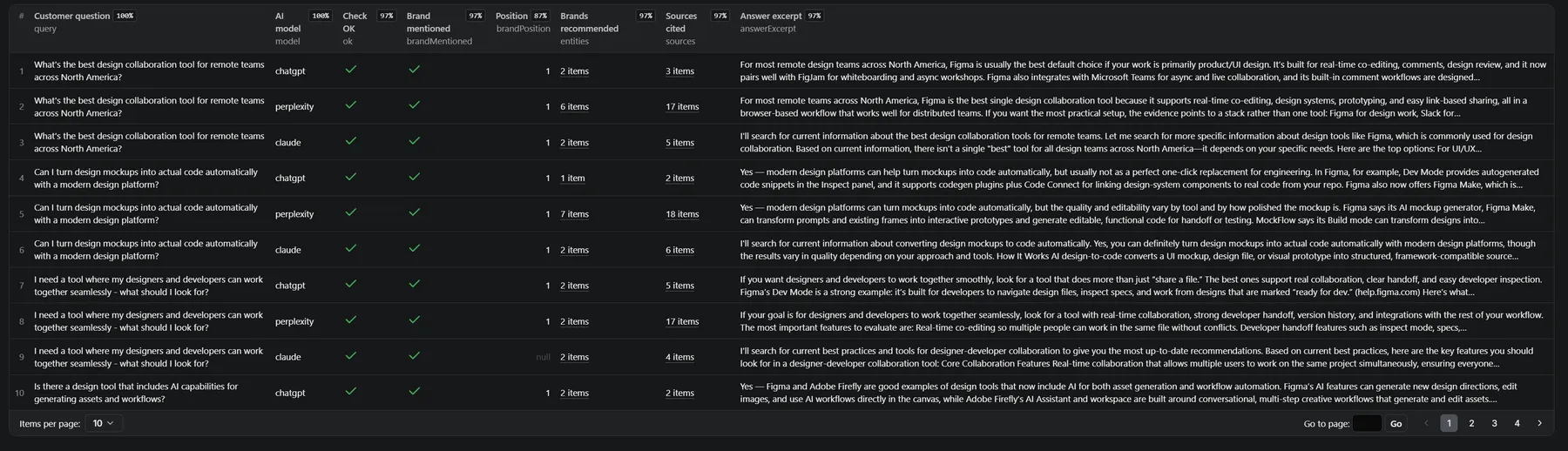Select page 4 in pagination

[x=1517, y=423]
